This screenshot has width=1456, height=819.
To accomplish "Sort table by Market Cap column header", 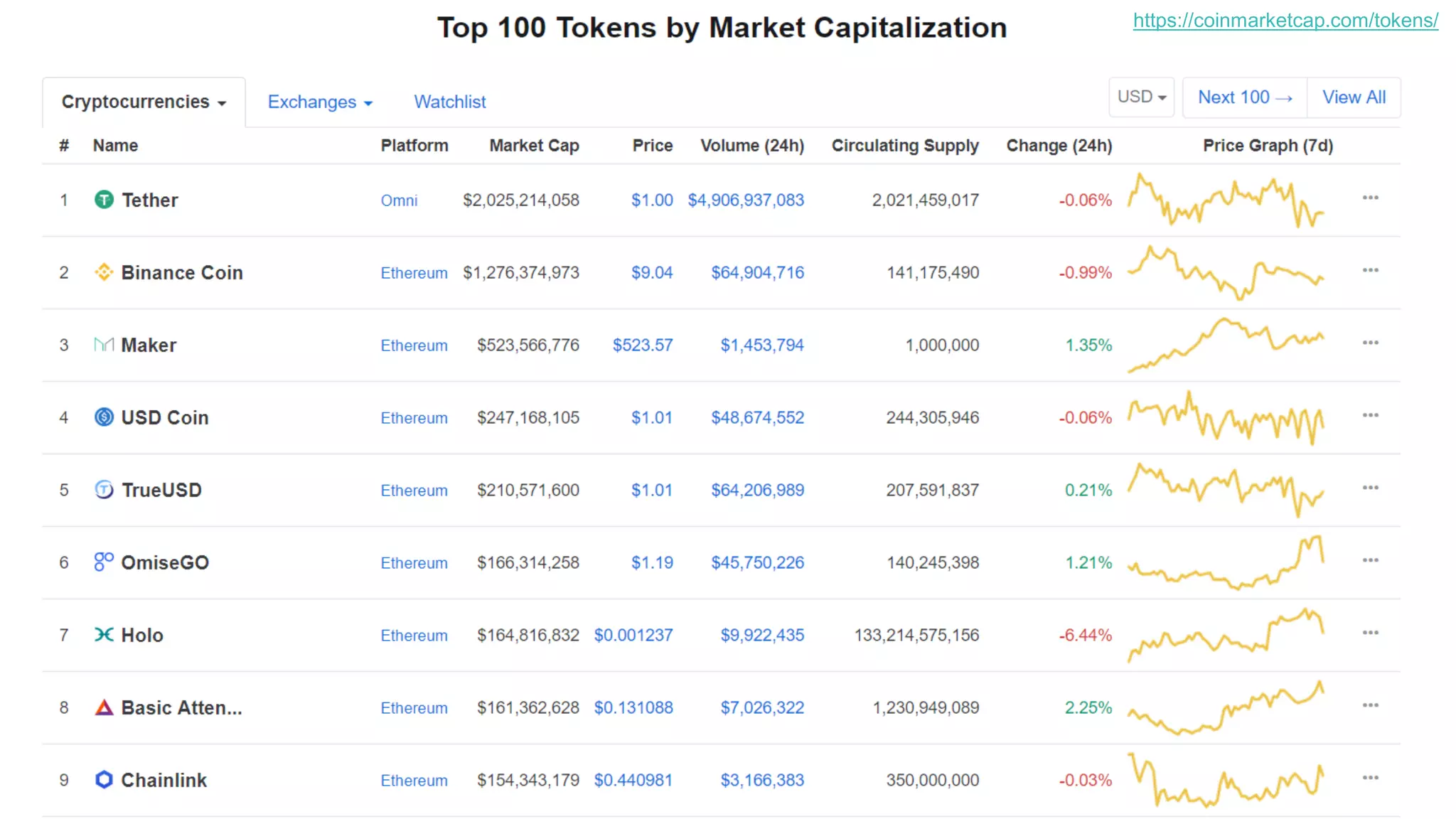I will tap(534, 146).
